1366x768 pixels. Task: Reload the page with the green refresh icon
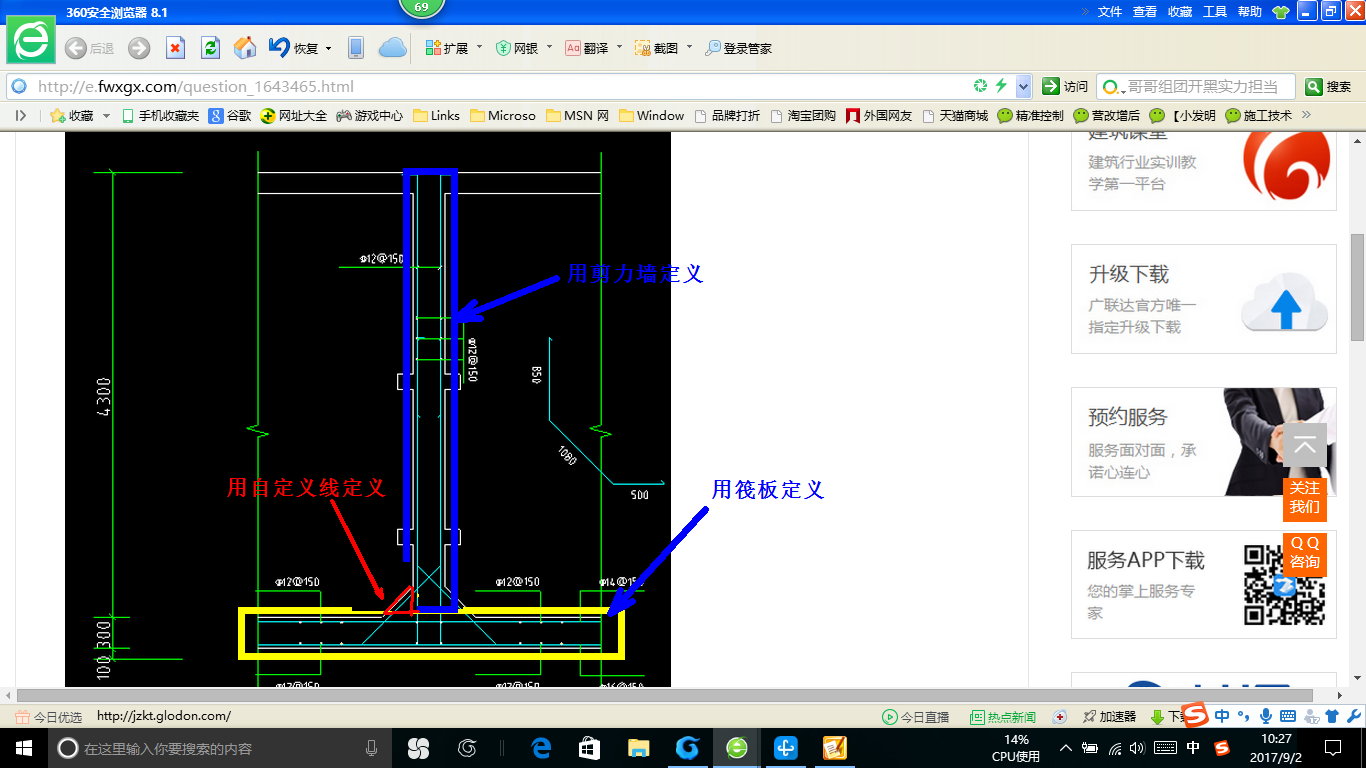210,48
